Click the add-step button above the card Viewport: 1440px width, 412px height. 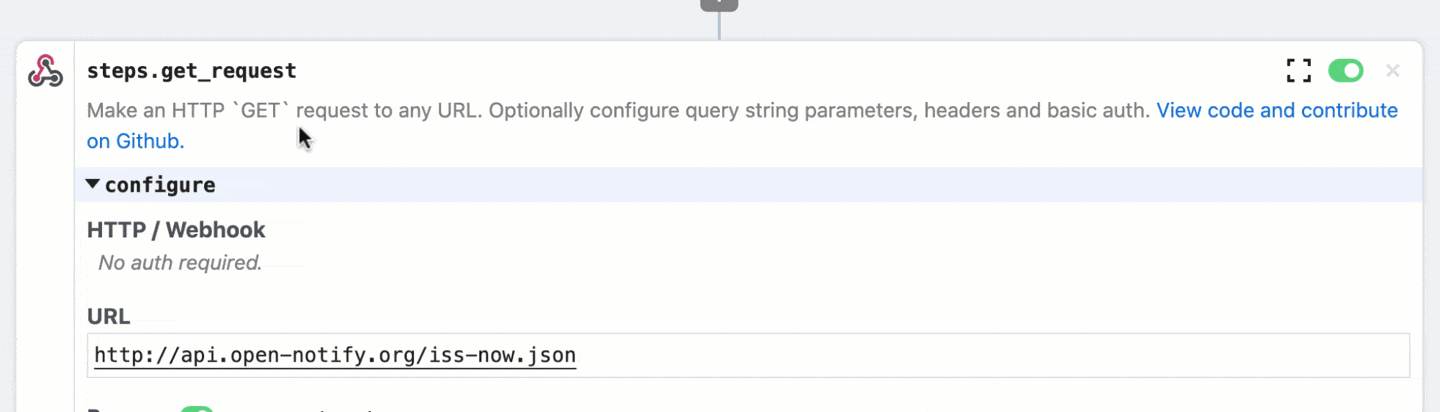(x=719, y=4)
